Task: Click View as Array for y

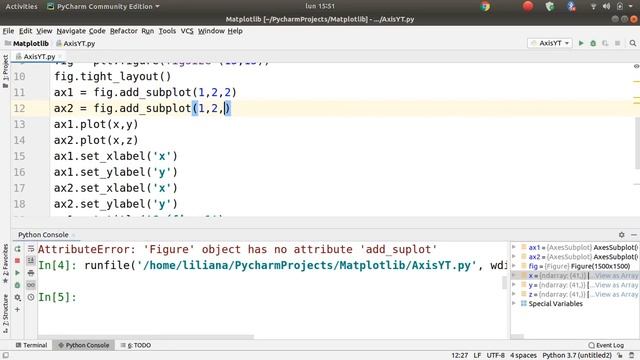Action: pyautogui.click(x=617, y=285)
